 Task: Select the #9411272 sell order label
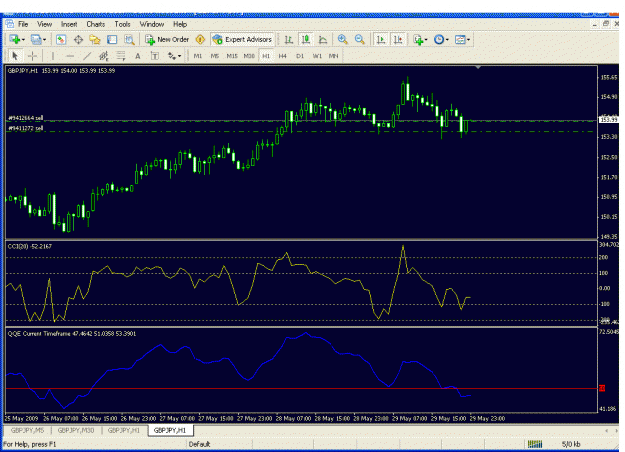(x=26, y=128)
